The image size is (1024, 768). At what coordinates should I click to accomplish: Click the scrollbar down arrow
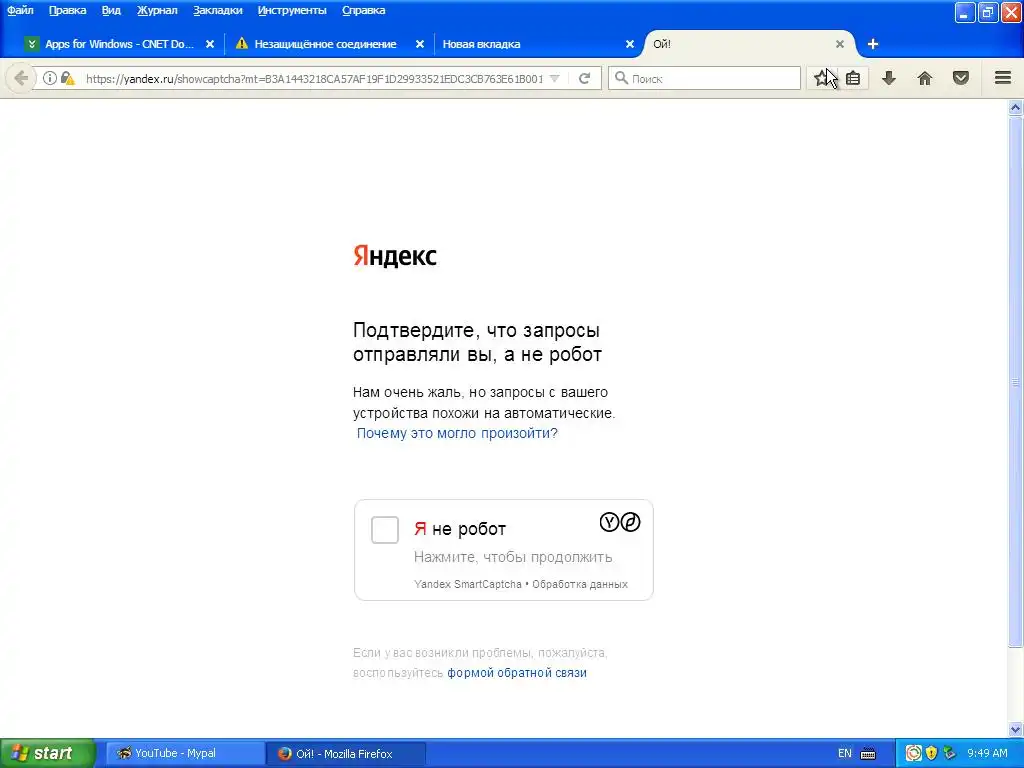tap(1016, 729)
